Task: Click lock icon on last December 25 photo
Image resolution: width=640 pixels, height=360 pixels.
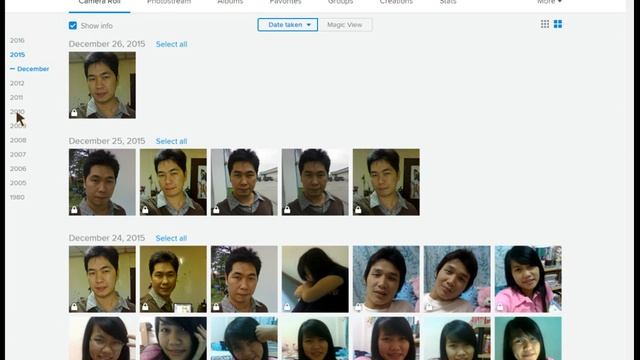Action: click(358, 210)
